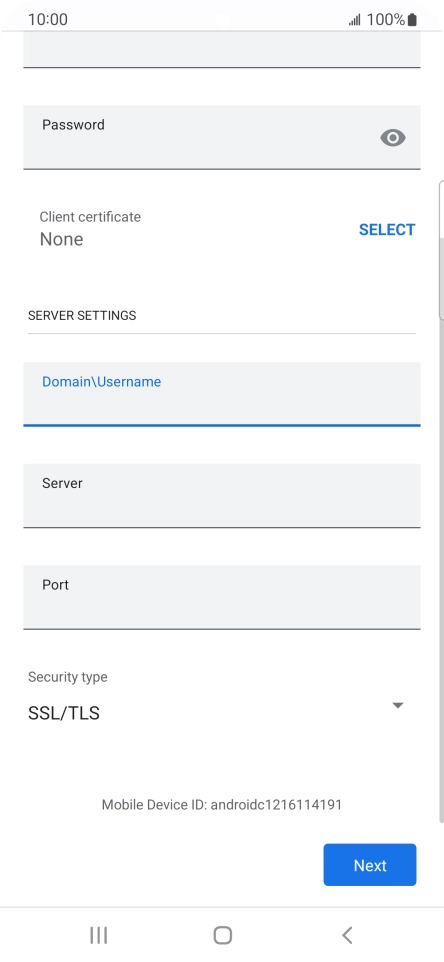Tap the Android back arrow icon
Viewport: 444px width, 962px height.
[x=347, y=935]
